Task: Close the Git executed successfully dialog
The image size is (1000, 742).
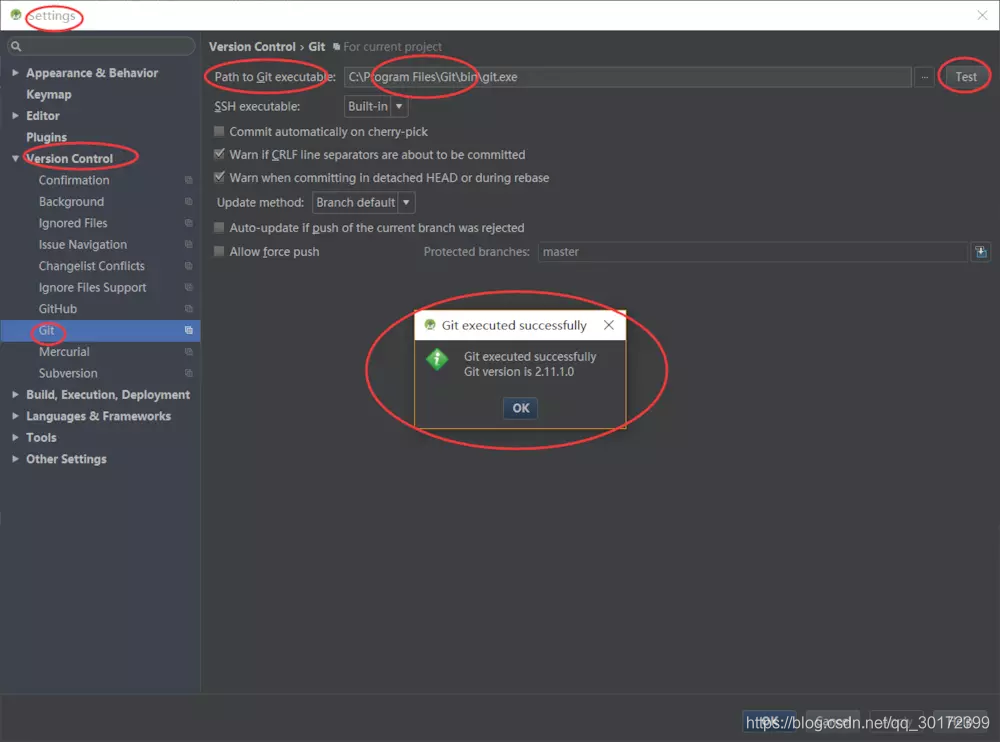Action: tap(609, 325)
